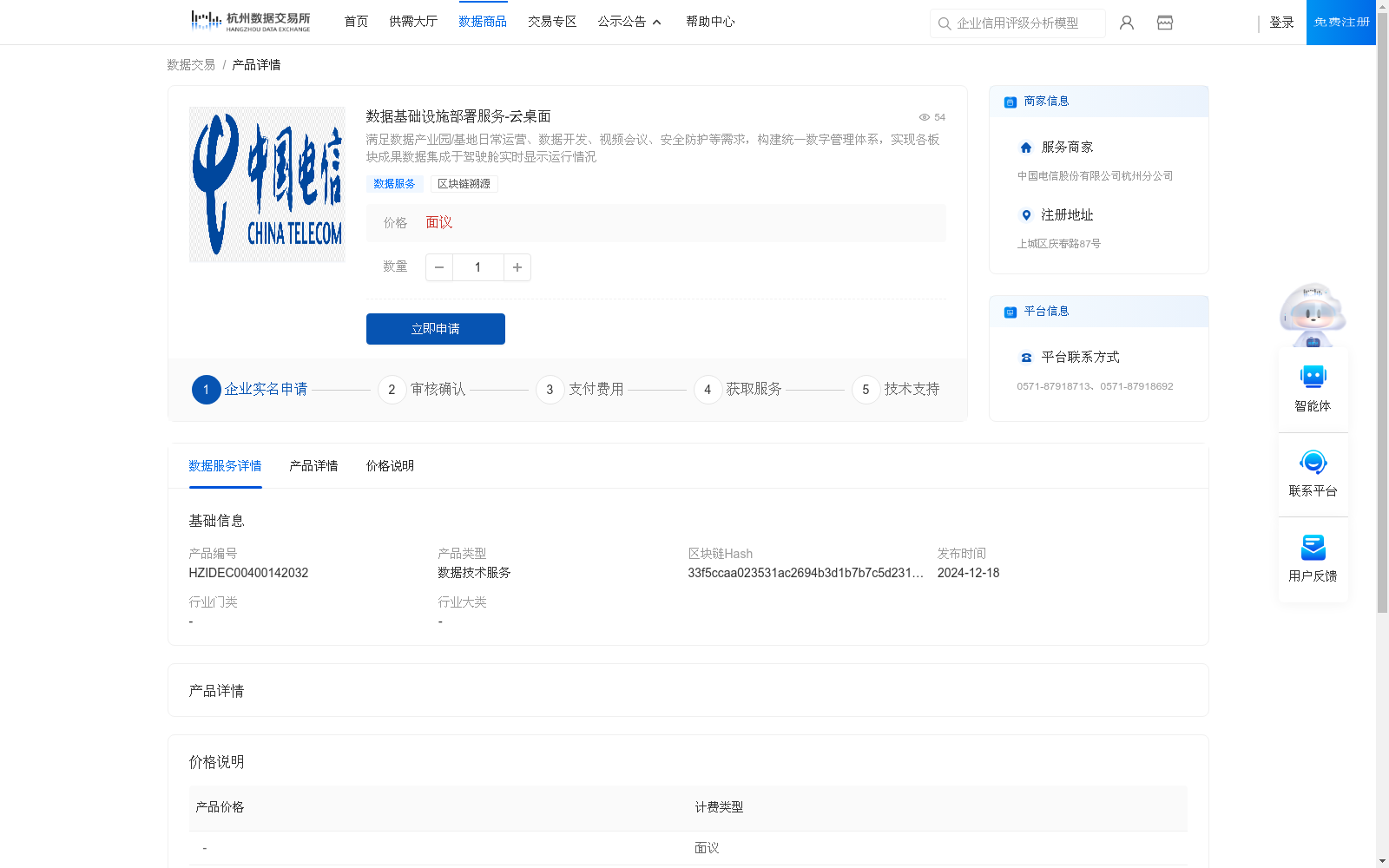Click the 免费注册 button
This screenshot has height=868, width=1389.
coord(1341,23)
